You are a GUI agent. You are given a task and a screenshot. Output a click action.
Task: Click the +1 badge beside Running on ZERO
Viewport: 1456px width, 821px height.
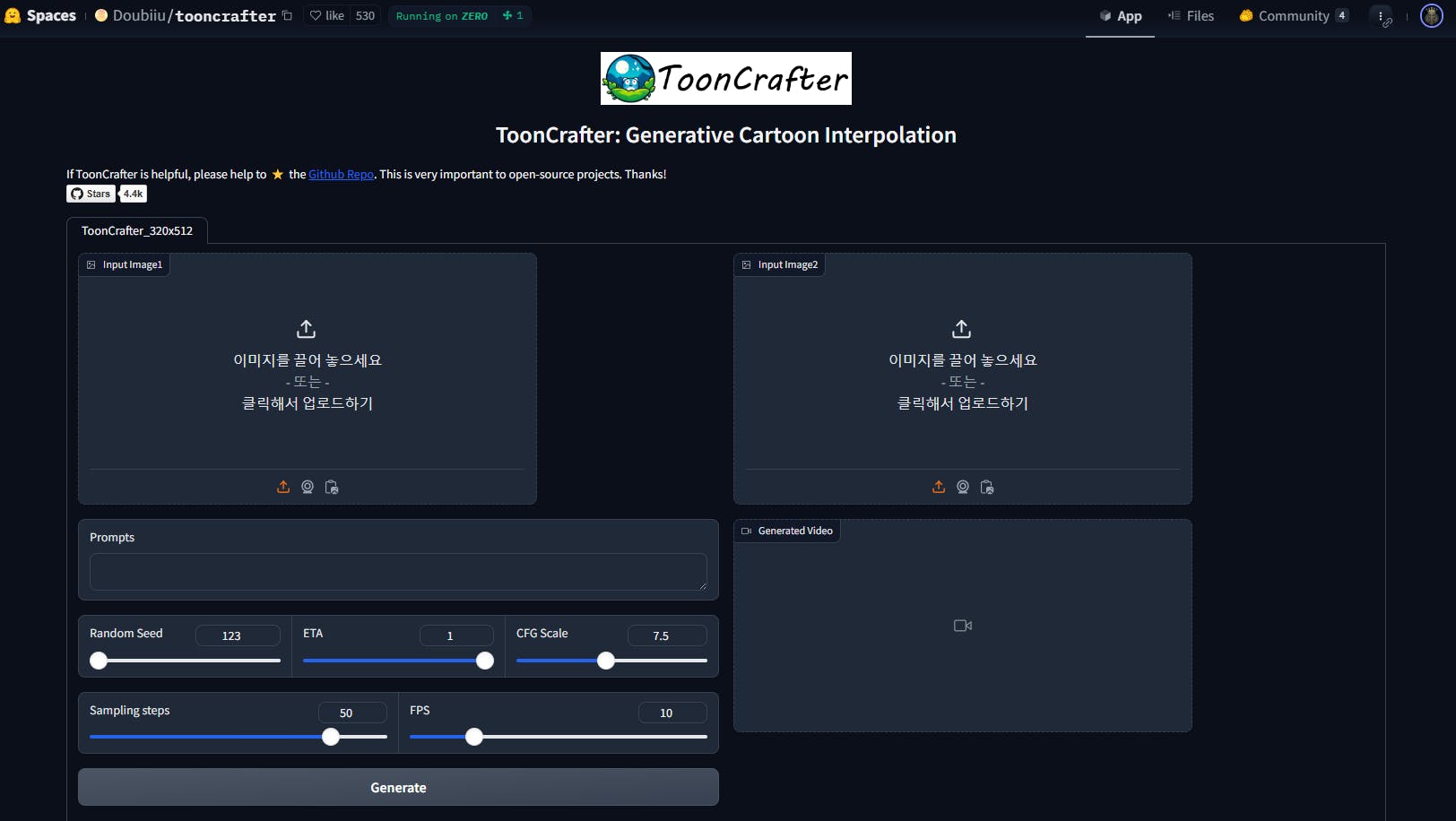(513, 15)
